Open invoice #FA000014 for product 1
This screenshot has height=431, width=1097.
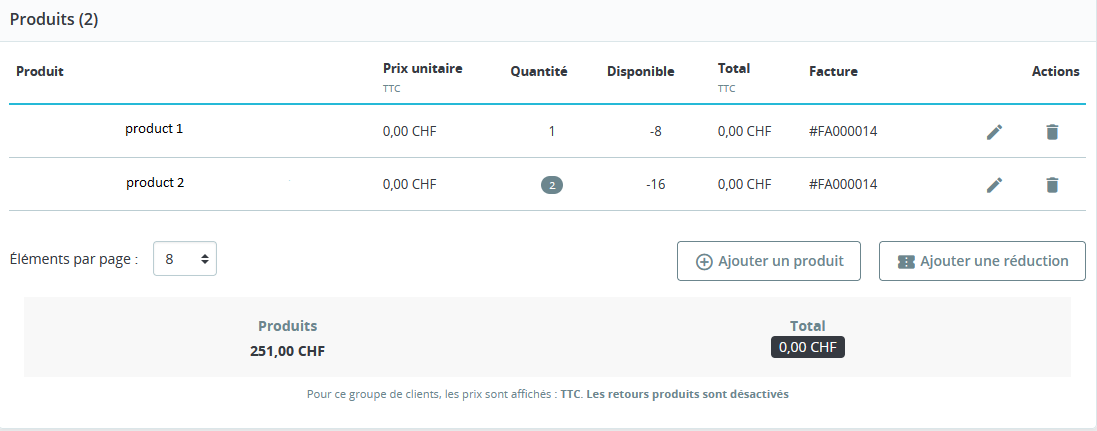pyautogui.click(x=843, y=131)
